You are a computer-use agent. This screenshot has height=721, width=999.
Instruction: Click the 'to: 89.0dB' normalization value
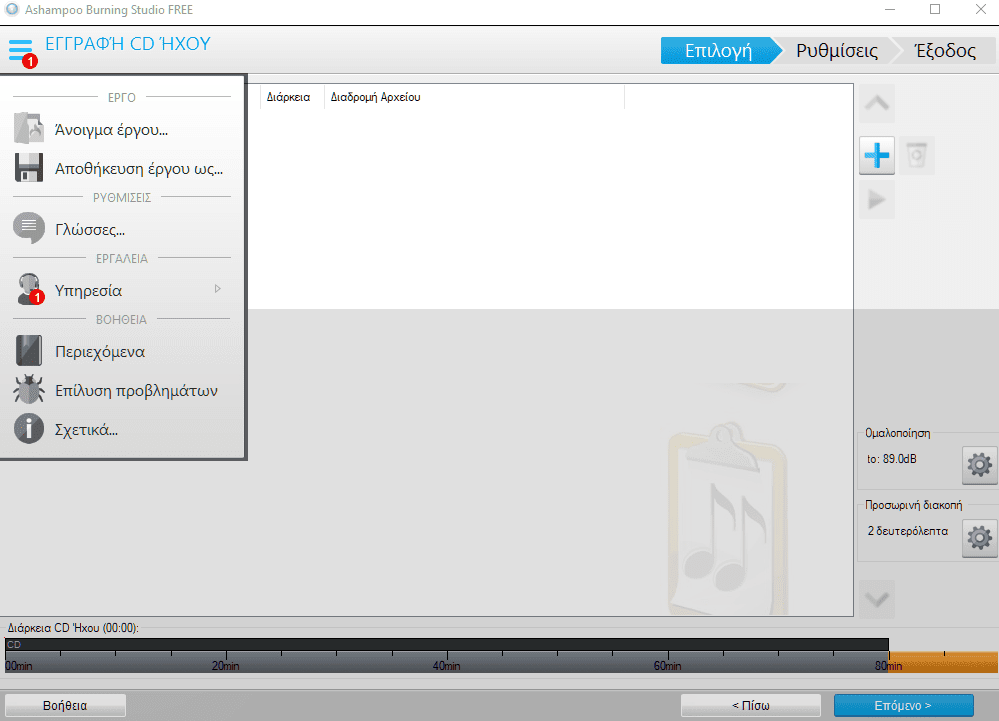(891, 459)
